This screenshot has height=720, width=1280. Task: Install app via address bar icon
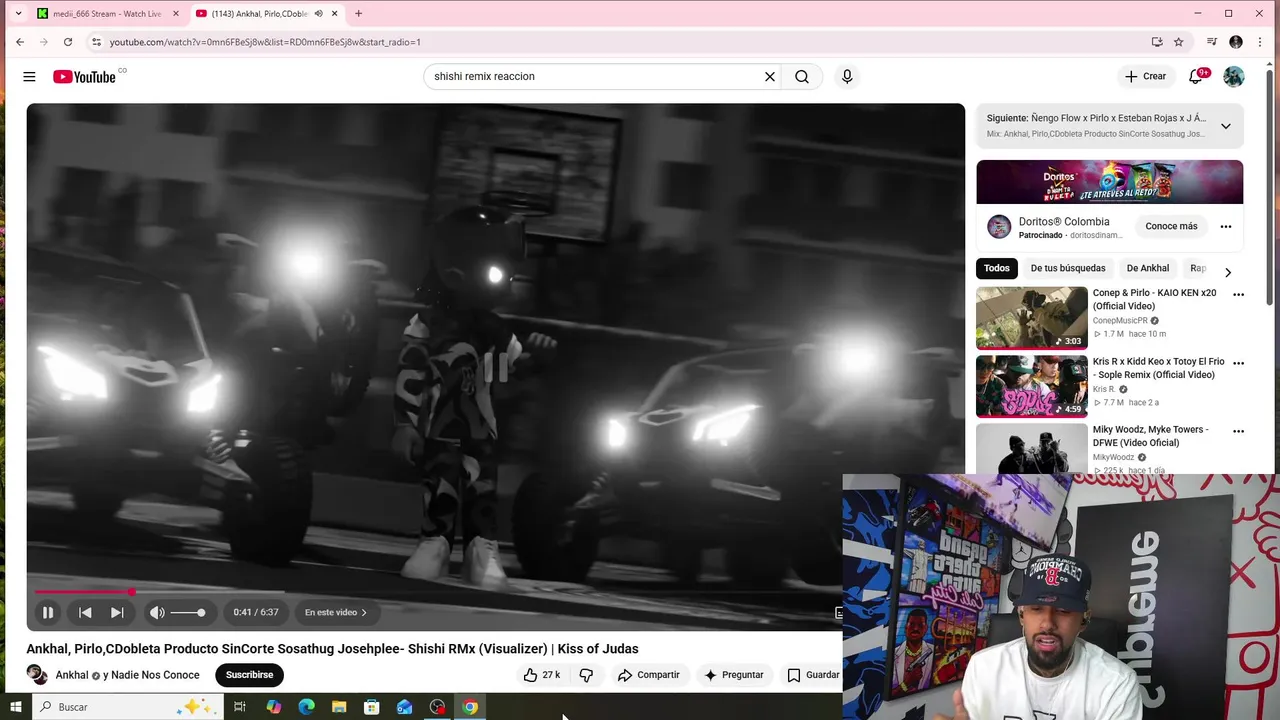pos(1157,42)
